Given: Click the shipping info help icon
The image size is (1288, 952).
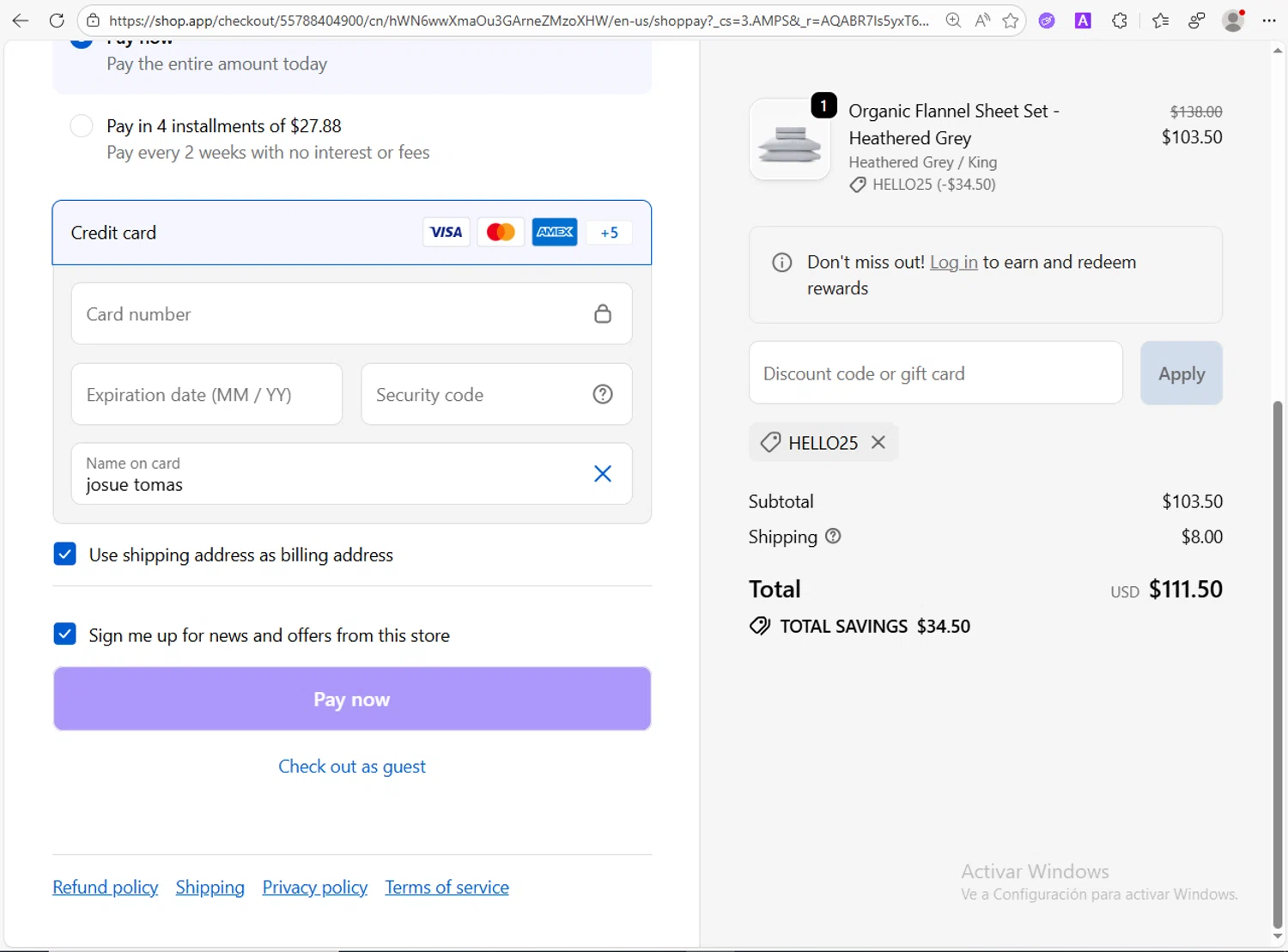Looking at the screenshot, I should pyautogui.click(x=833, y=537).
